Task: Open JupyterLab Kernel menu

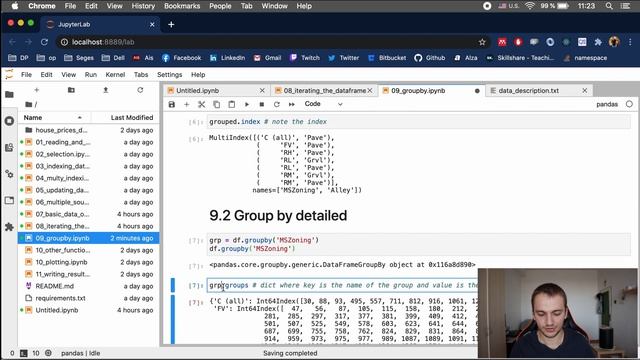Action: tap(115, 75)
